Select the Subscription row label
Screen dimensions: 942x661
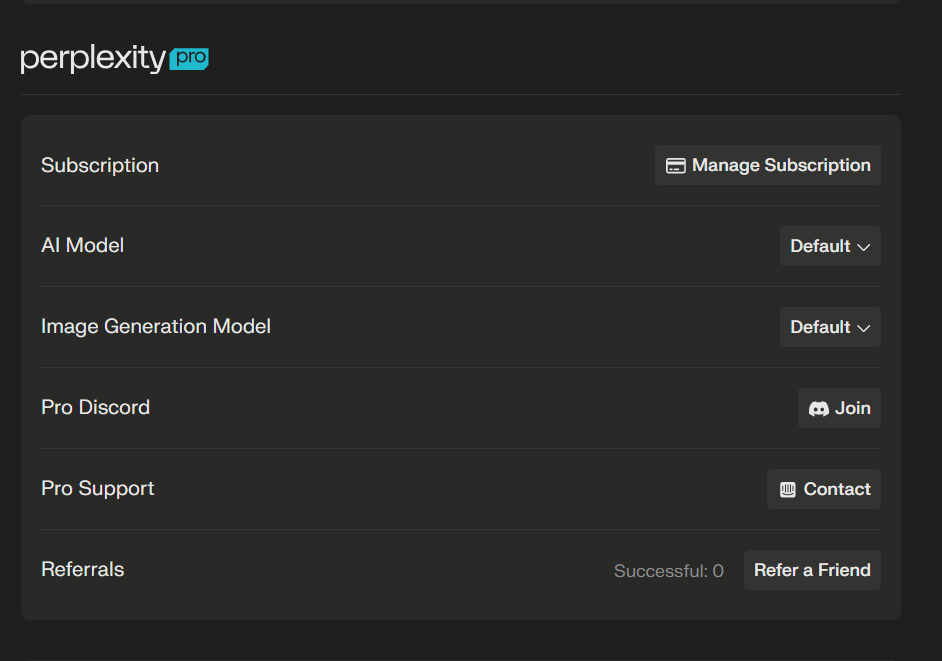(x=100, y=165)
